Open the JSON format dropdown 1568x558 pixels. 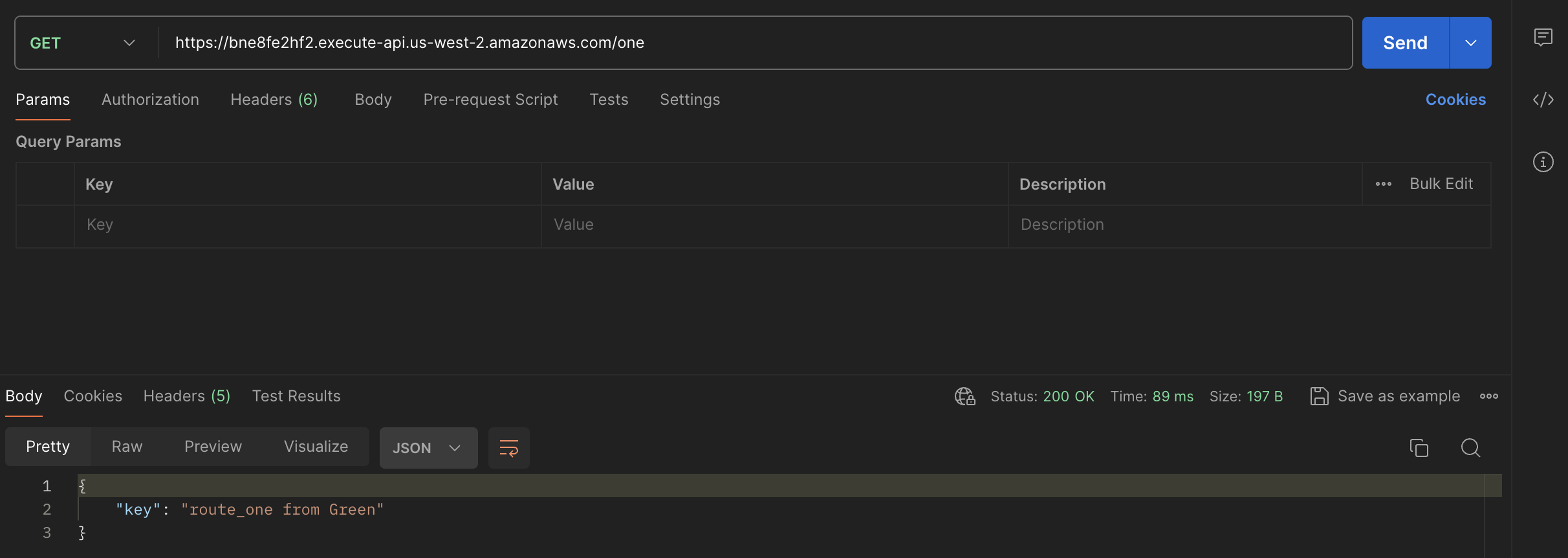point(428,448)
